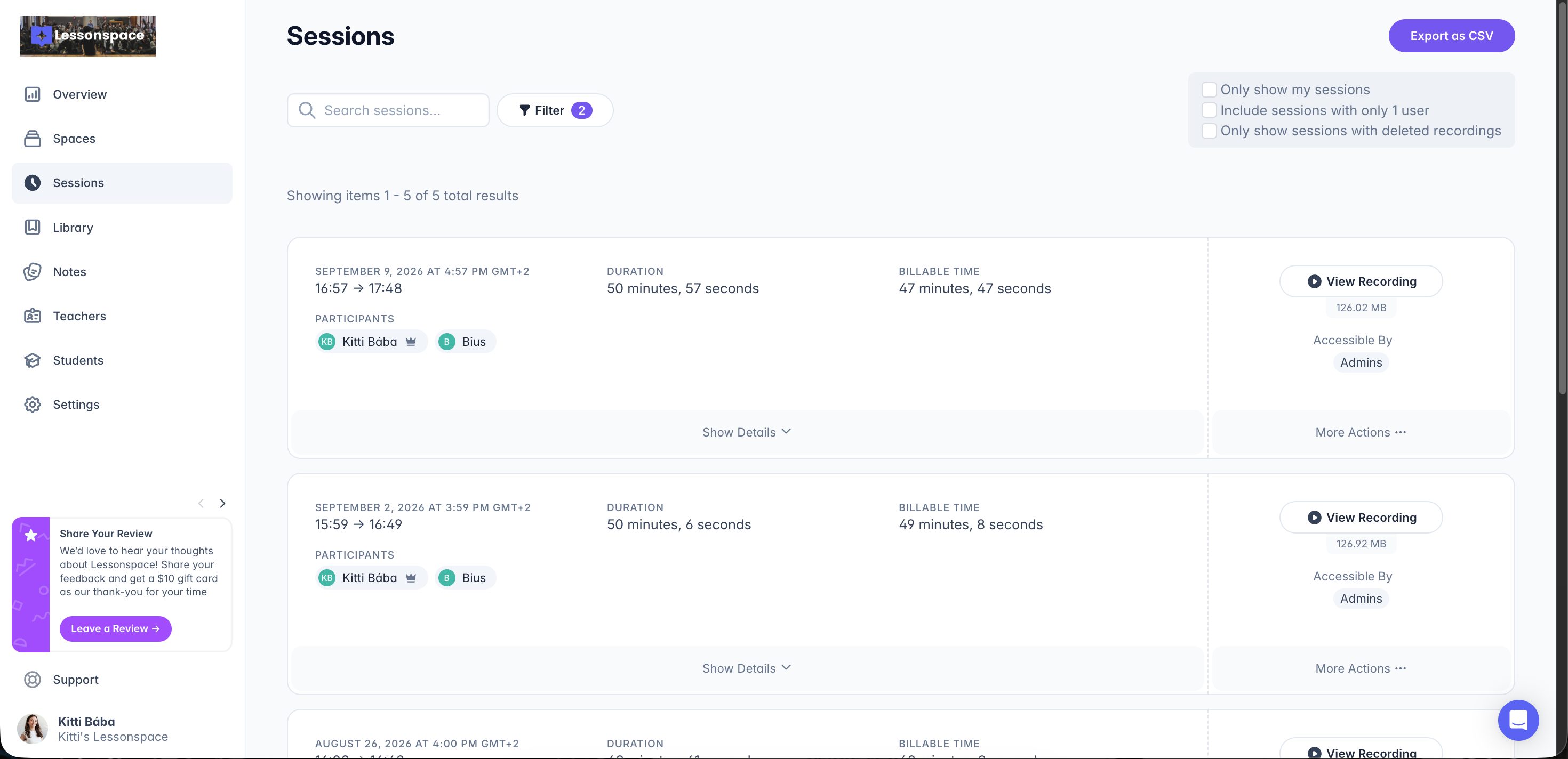The width and height of the screenshot is (1568, 759).
Task: Click the Search sessions input field
Action: pos(388,110)
